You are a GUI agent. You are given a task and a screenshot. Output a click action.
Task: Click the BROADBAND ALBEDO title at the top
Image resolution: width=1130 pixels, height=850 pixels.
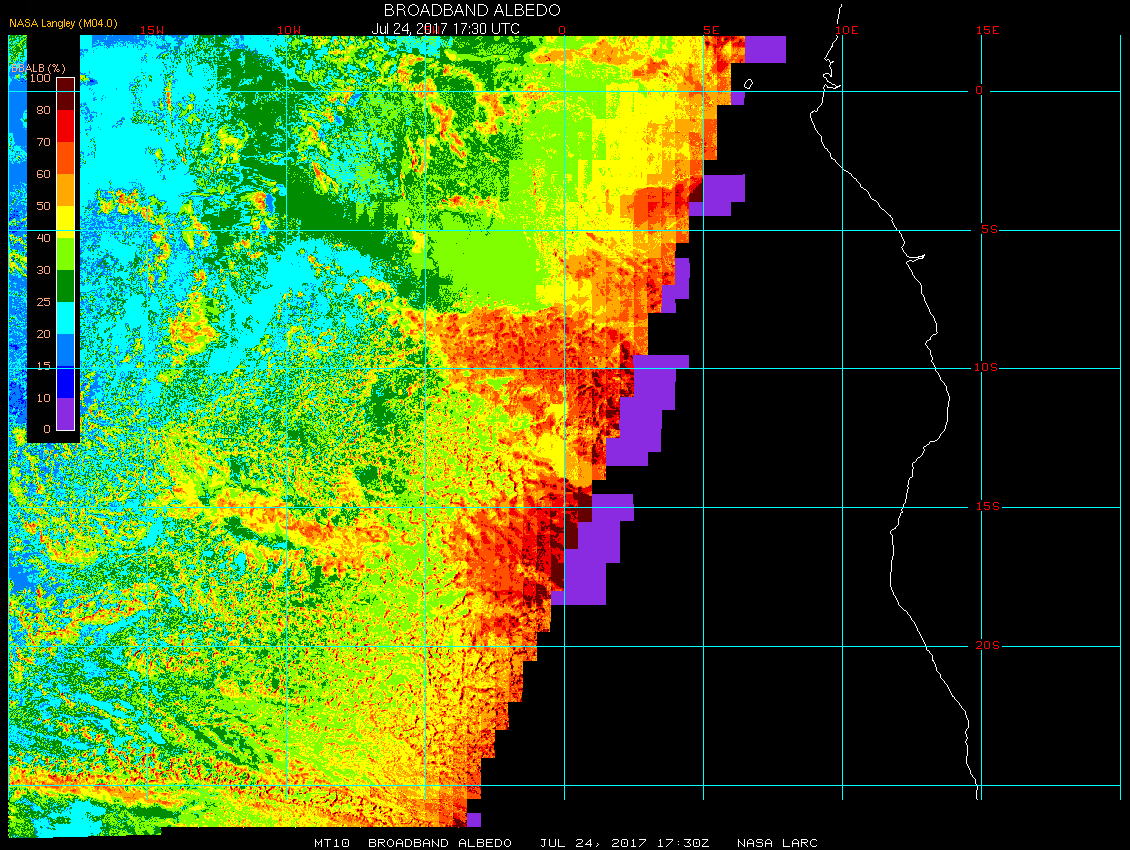pos(472,10)
